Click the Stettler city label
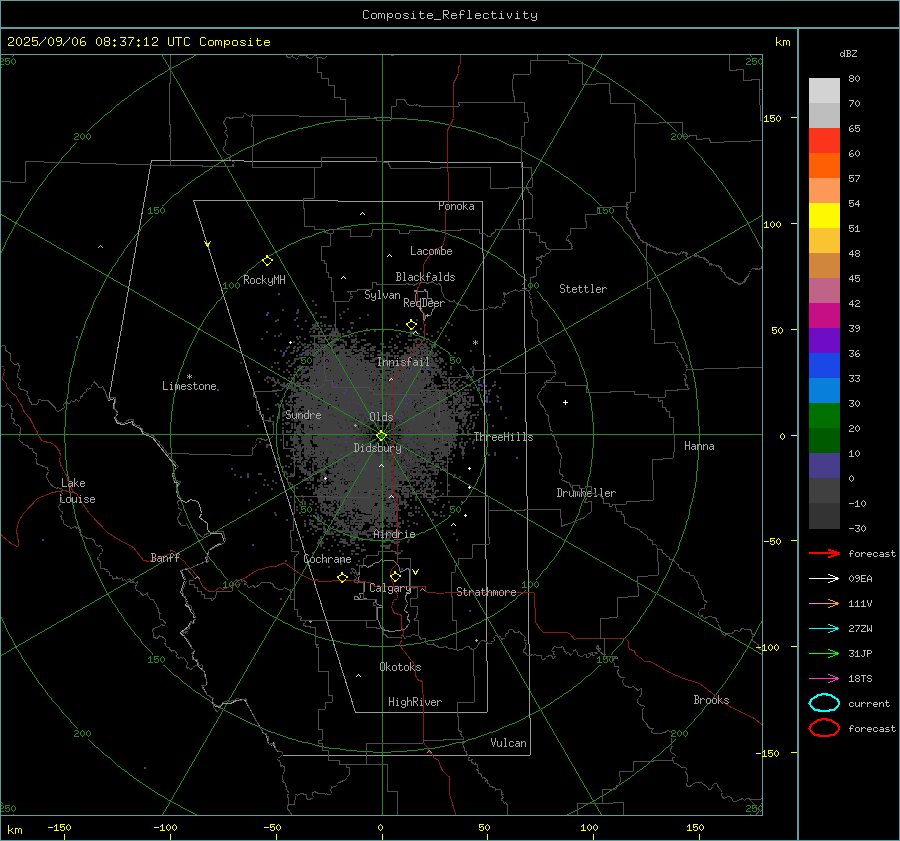The height and width of the screenshot is (841, 900). click(x=583, y=289)
